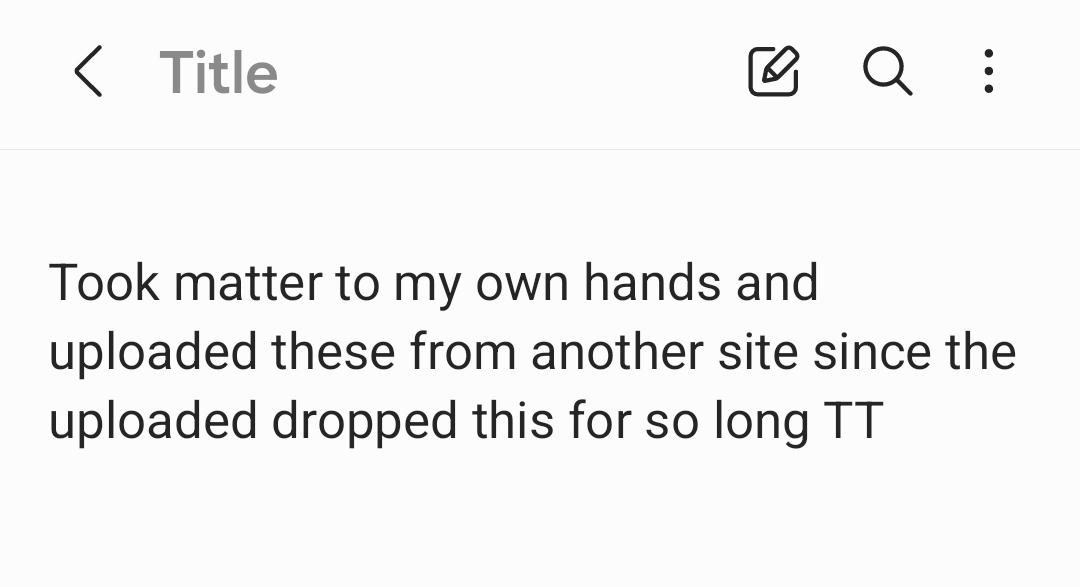This screenshot has width=1080, height=587.
Task: Open search with the magnifying glass
Action: click(x=887, y=71)
